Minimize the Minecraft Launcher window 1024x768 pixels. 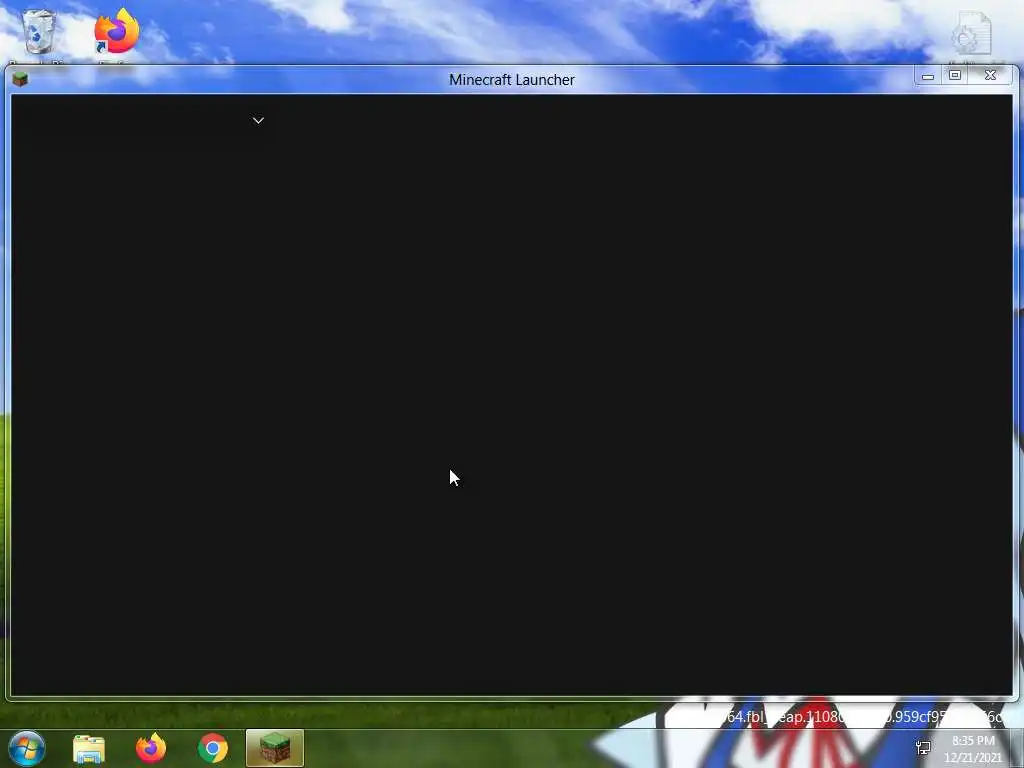(927, 76)
